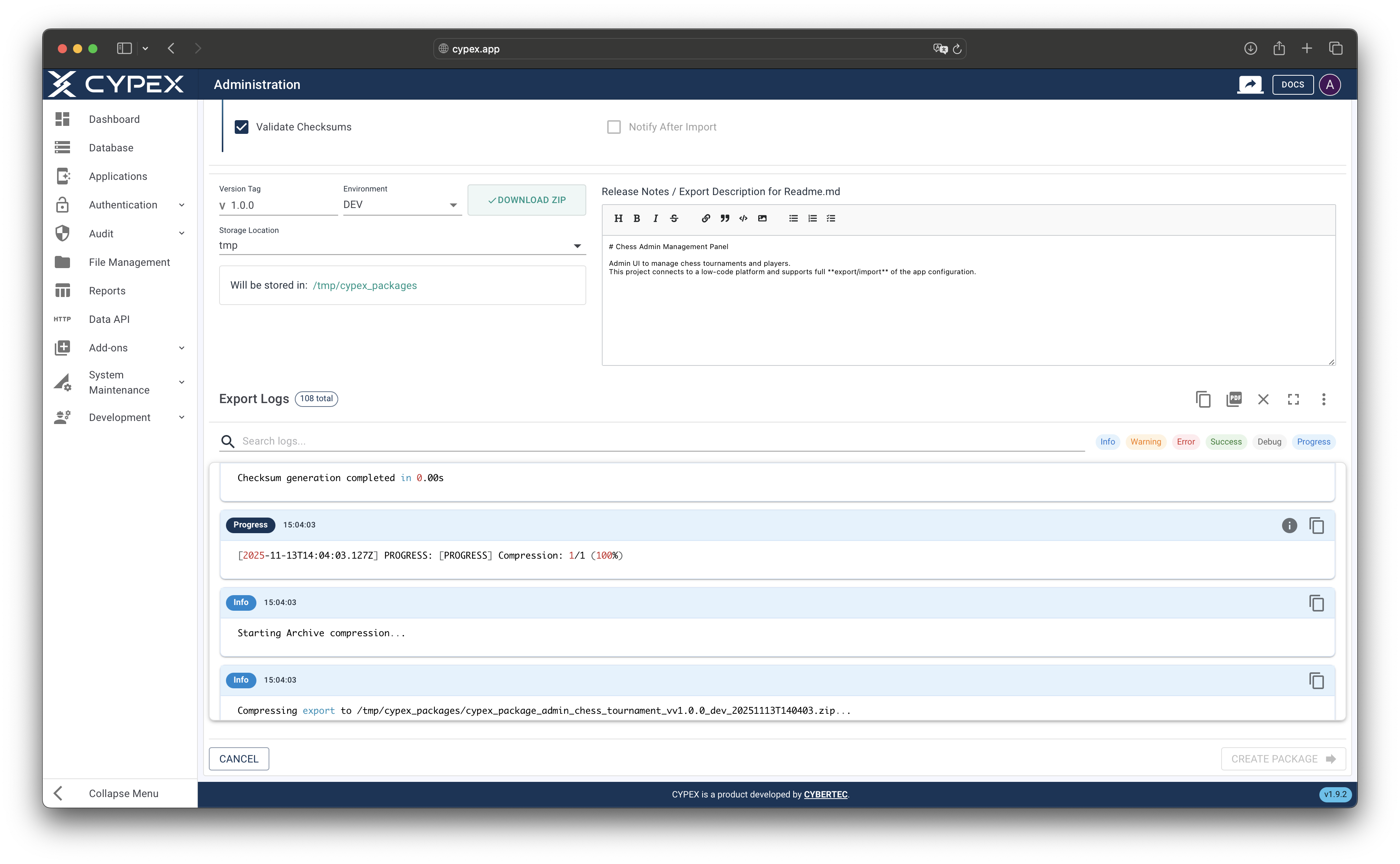Open the Environment dropdown

[x=453, y=205]
